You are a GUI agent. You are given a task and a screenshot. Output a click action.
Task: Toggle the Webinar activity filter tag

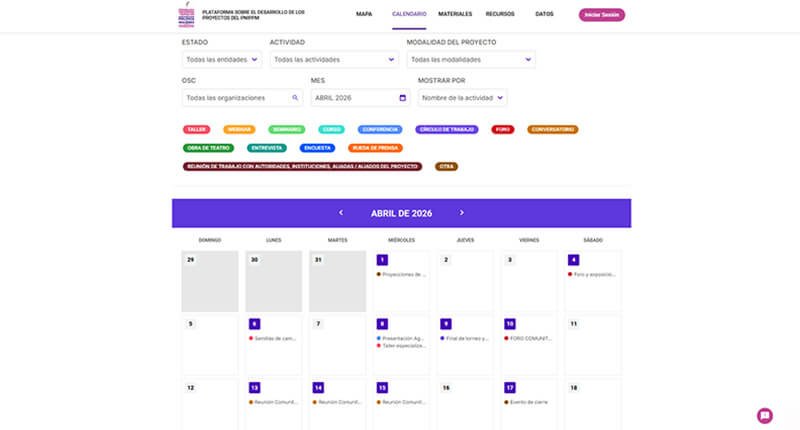tap(239, 130)
